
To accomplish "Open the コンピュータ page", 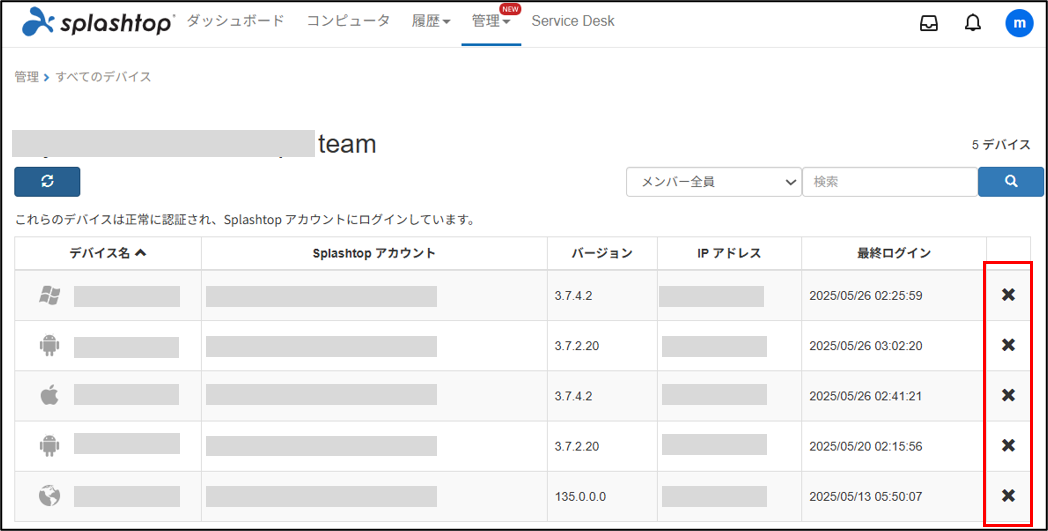I will click(348, 21).
